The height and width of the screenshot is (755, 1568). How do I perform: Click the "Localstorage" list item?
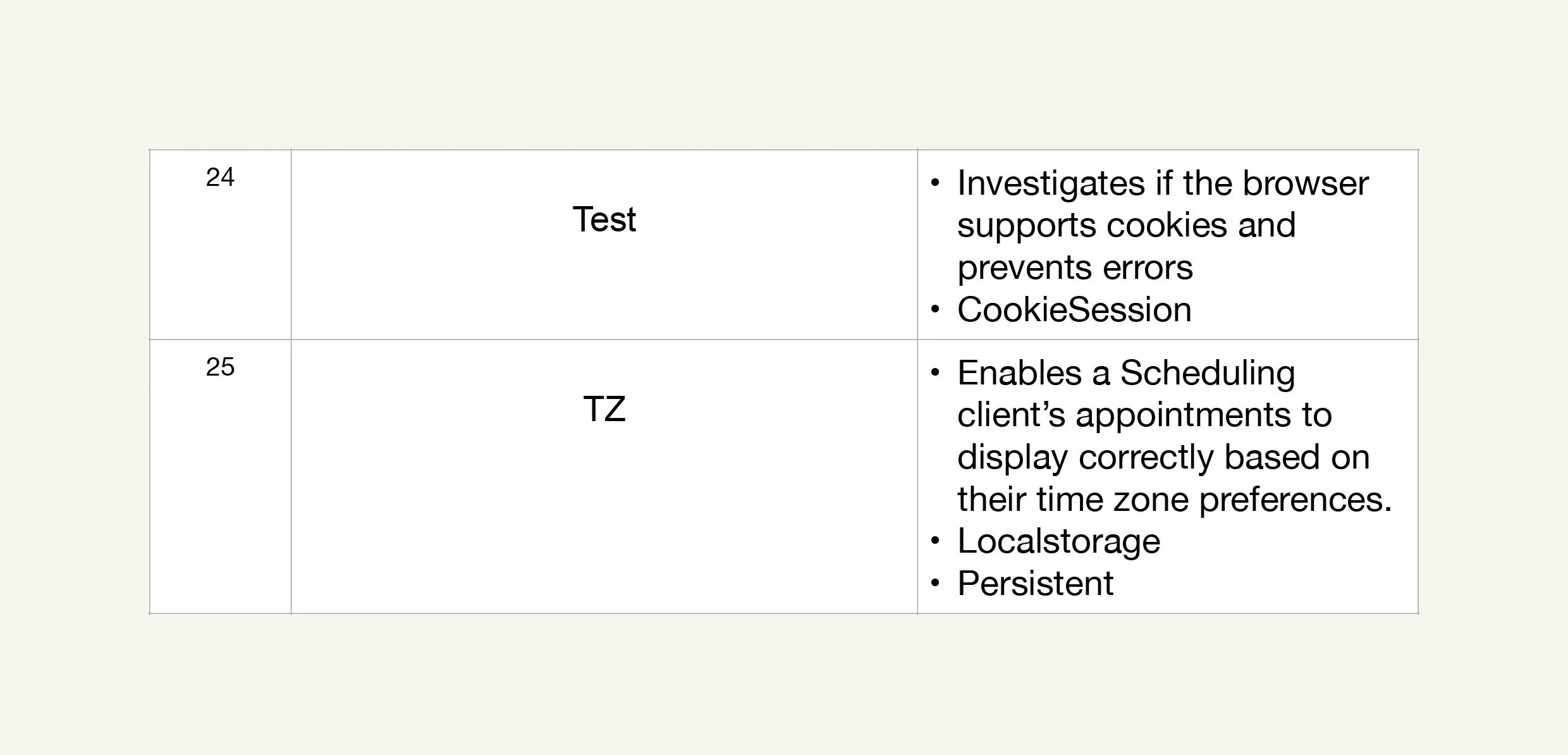[x=1058, y=541]
